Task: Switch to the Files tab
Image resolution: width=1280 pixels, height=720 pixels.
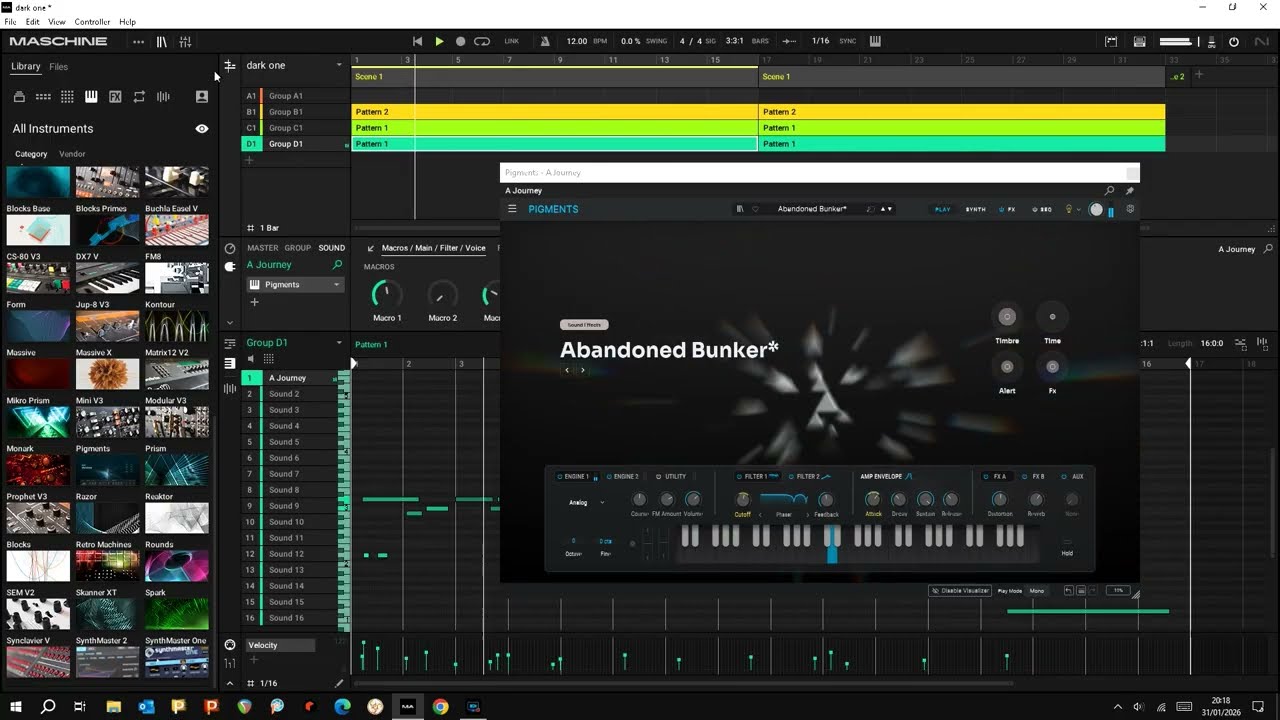Action: 59,67
